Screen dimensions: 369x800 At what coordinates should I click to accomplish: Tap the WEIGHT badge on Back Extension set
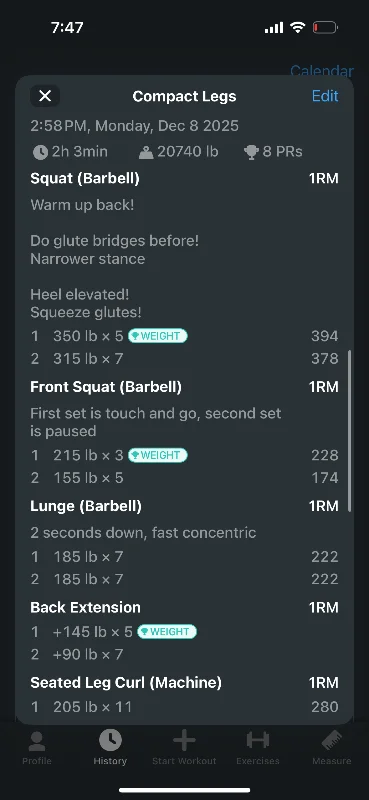coord(167,632)
